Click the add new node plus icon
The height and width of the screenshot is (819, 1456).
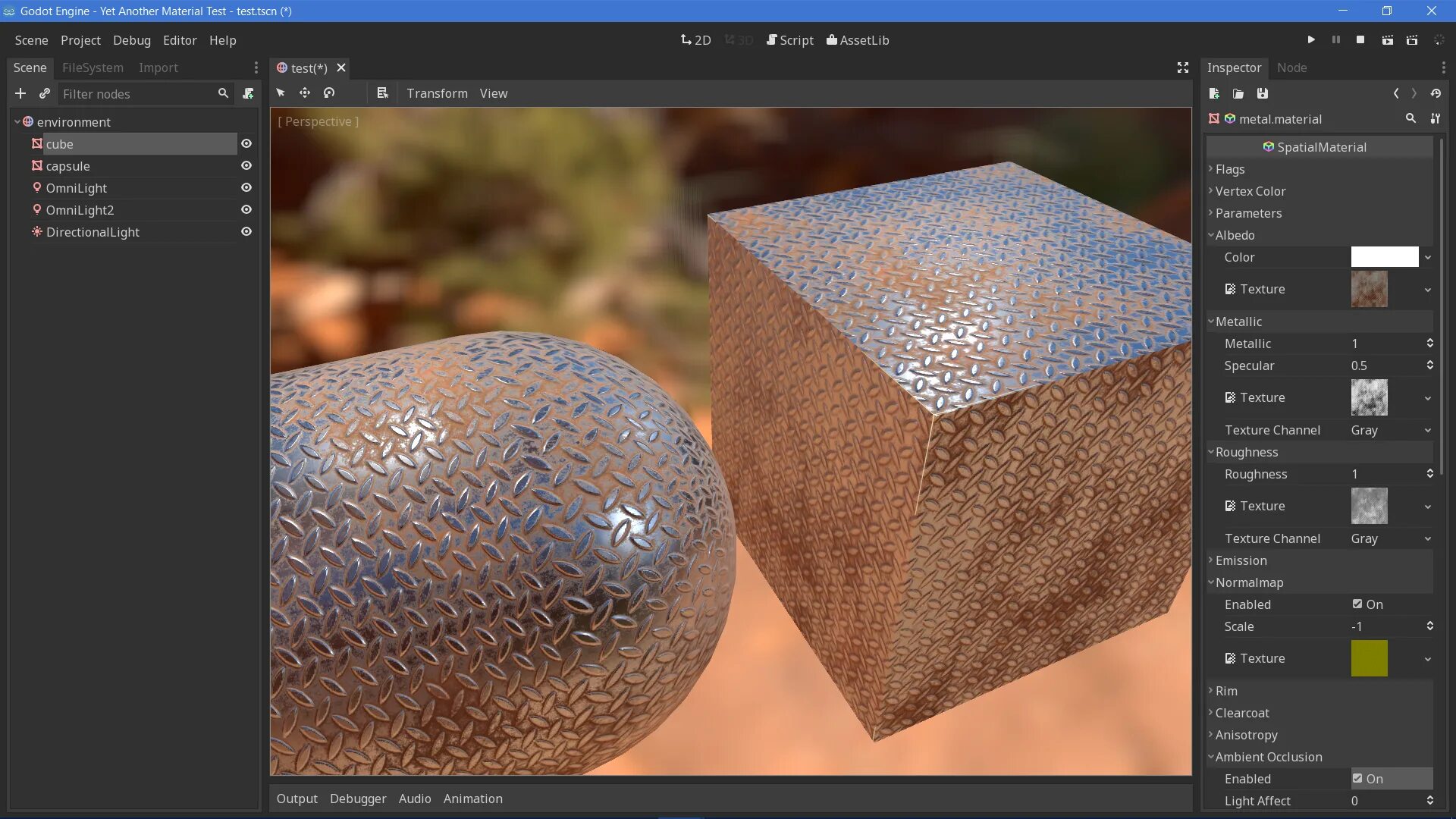tap(20, 93)
